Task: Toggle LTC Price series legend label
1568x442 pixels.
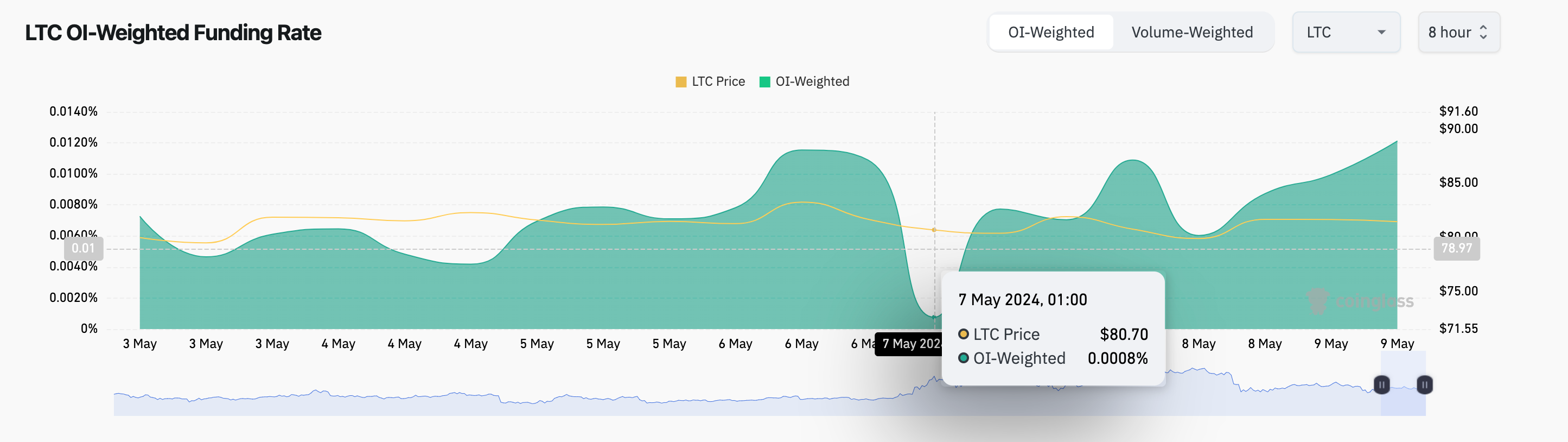Action: pos(718,81)
